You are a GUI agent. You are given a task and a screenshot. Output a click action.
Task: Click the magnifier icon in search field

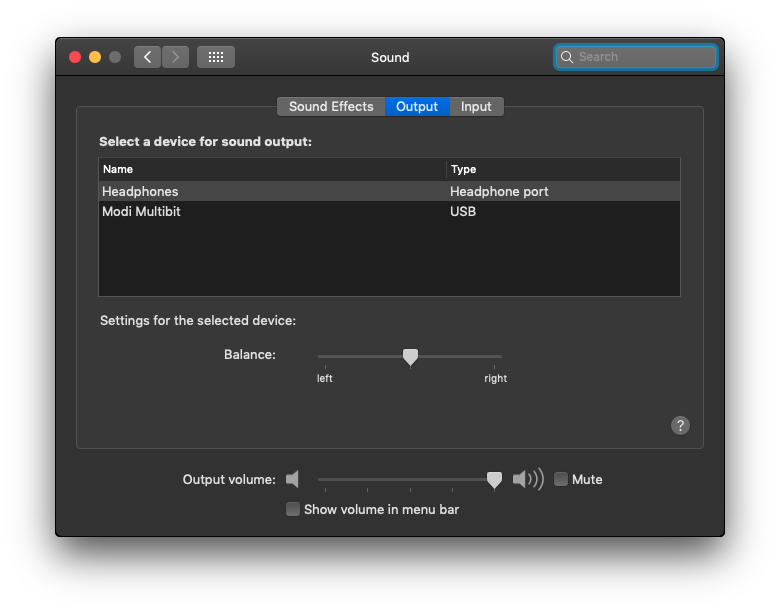point(567,57)
